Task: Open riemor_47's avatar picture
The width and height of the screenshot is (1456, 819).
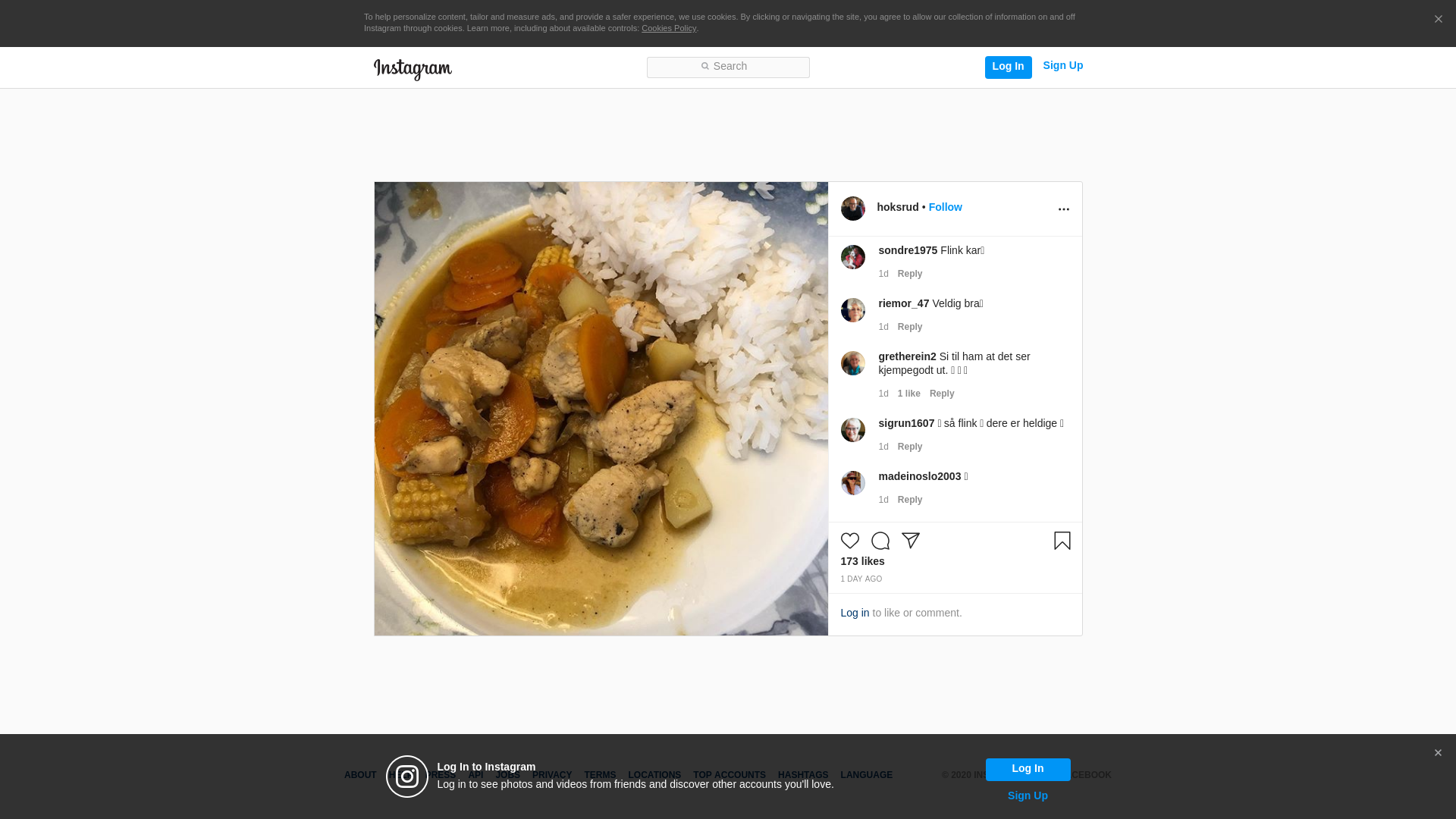Action: 853,310
